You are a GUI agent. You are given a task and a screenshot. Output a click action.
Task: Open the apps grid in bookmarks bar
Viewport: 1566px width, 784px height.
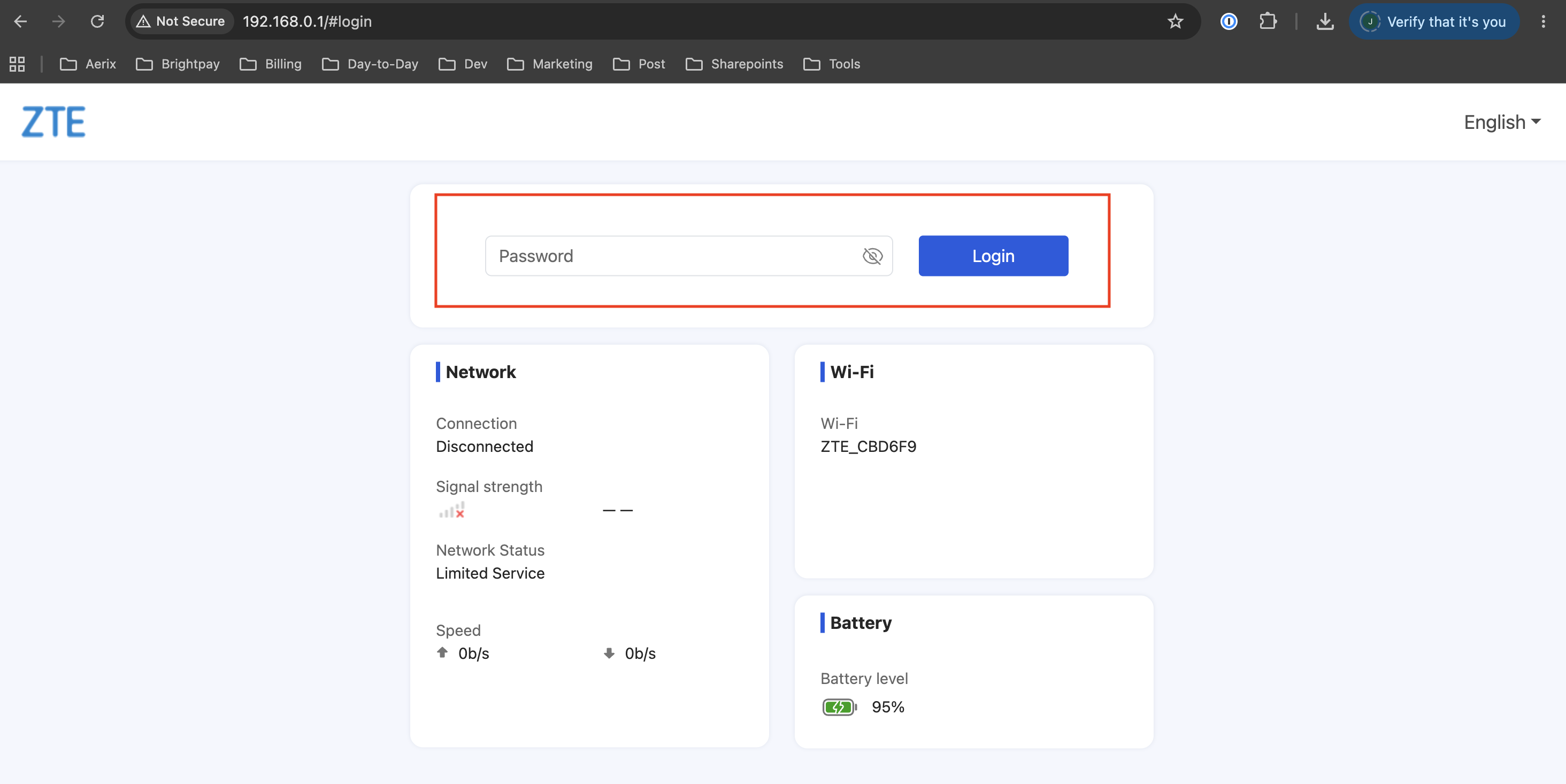(17, 64)
